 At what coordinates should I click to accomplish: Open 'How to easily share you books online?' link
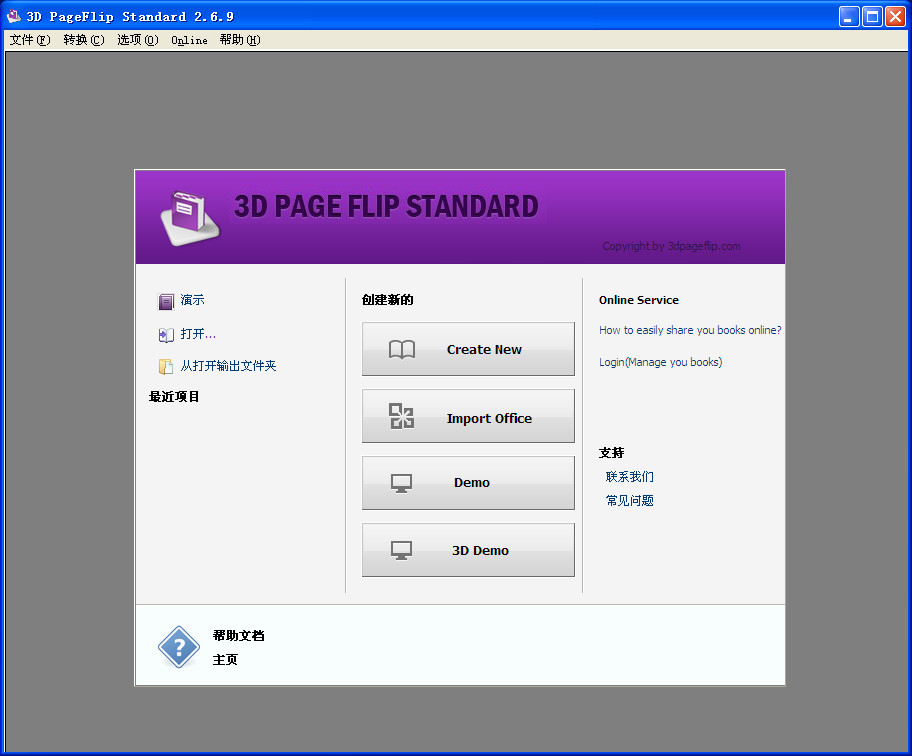pyautogui.click(x=690, y=330)
